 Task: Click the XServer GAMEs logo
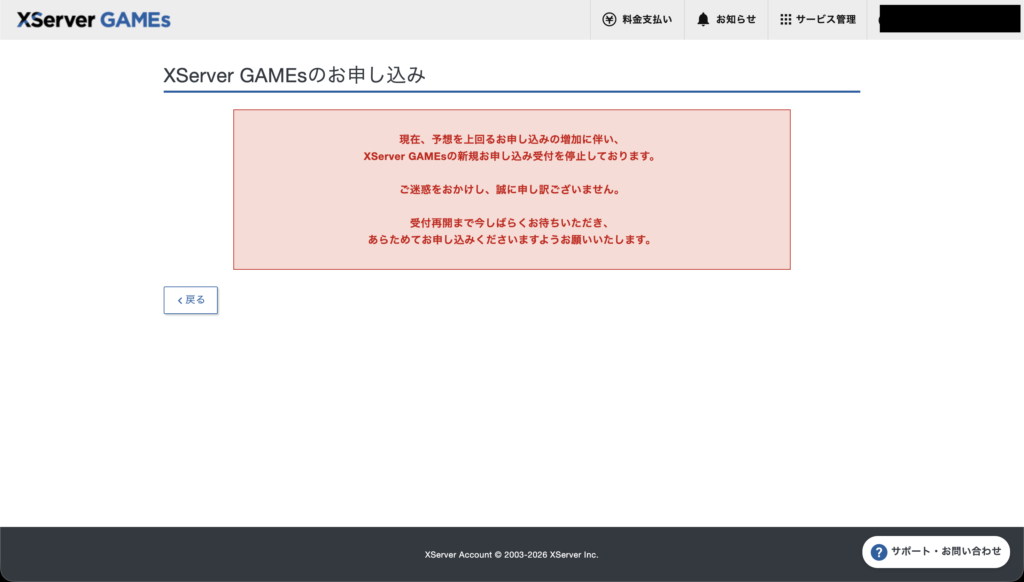(x=93, y=20)
